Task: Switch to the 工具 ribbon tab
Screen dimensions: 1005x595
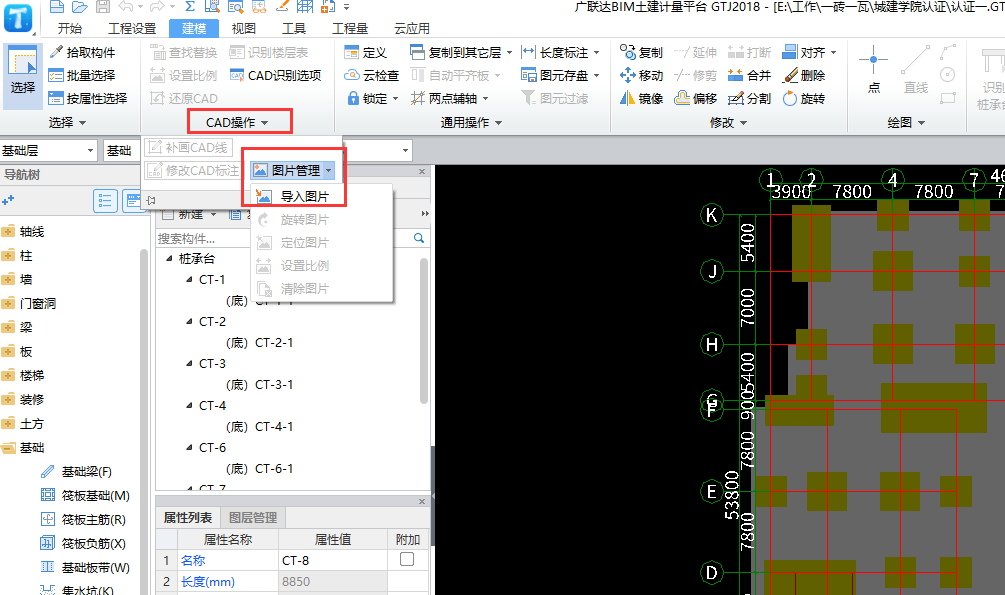Action: pyautogui.click(x=294, y=28)
